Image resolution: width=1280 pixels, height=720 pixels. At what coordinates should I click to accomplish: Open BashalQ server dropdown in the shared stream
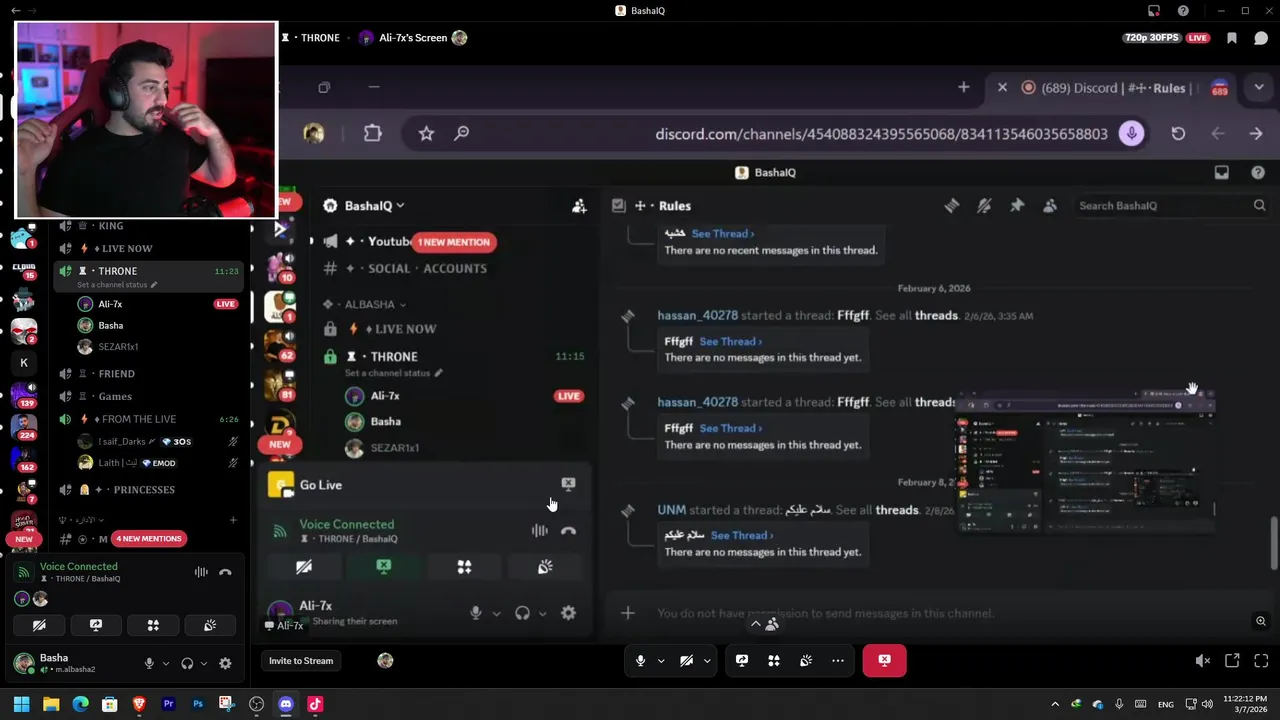tap(374, 205)
